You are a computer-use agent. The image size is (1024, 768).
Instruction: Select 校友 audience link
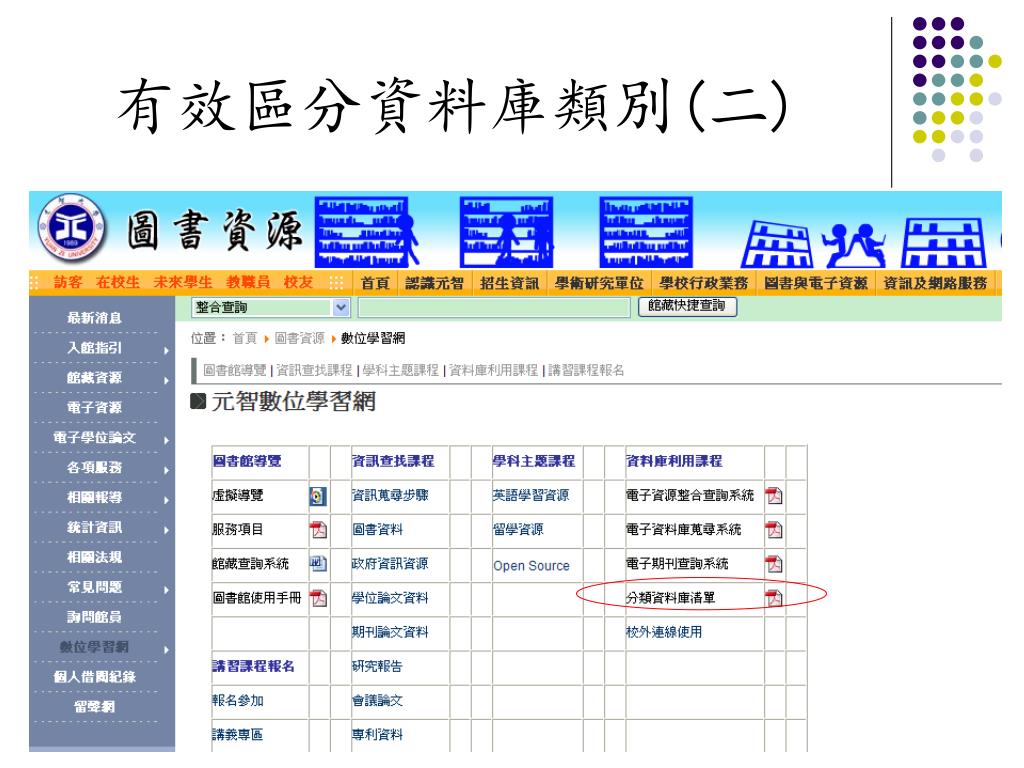coord(298,282)
